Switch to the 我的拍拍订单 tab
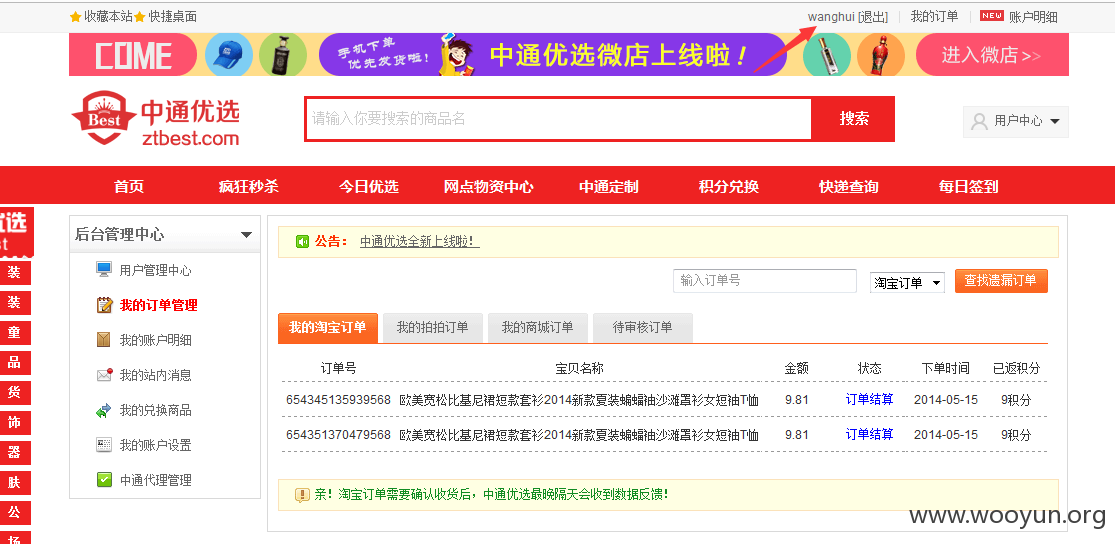Viewport: 1115px width, 544px height. (x=432, y=328)
